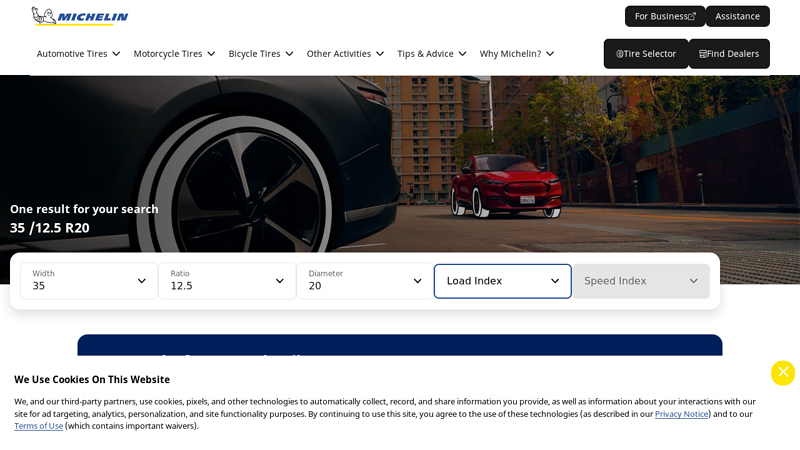This screenshot has width=800, height=450.
Task: Click 'We Use Cookies On This Website' heading
Action: (92, 380)
